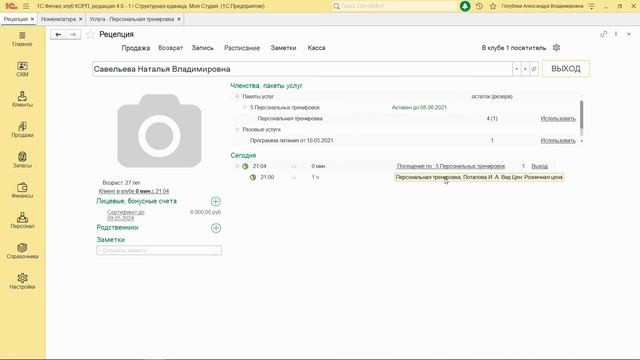Screen dimensions: 640x360
Task: Add a new relative under Родственники
Action: [x=216, y=228]
